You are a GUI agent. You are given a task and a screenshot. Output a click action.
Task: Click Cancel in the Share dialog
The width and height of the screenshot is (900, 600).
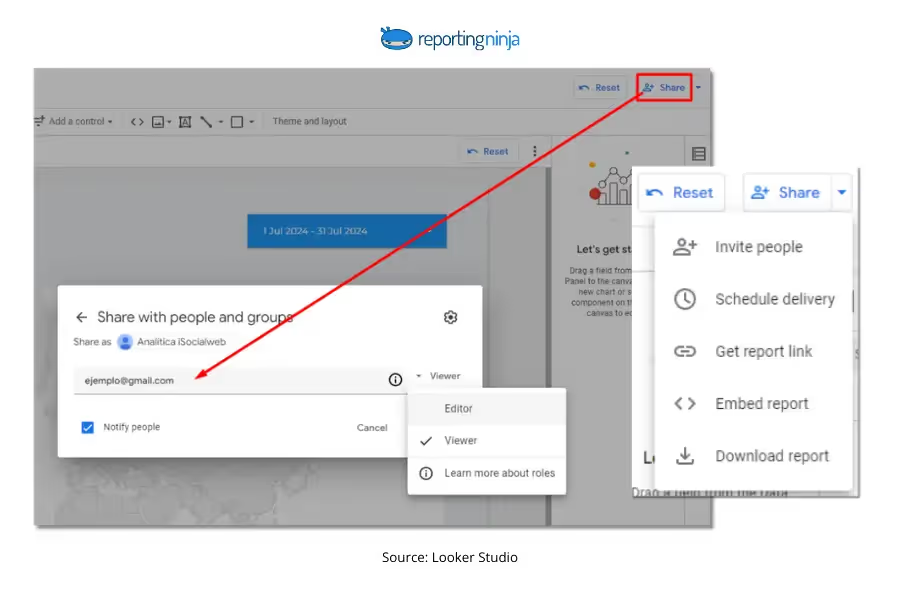tap(372, 428)
